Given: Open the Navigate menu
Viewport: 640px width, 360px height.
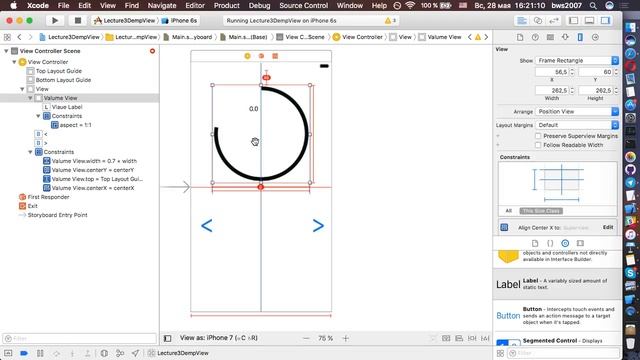Looking at the screenshot, I should click(x=162, y=5).
